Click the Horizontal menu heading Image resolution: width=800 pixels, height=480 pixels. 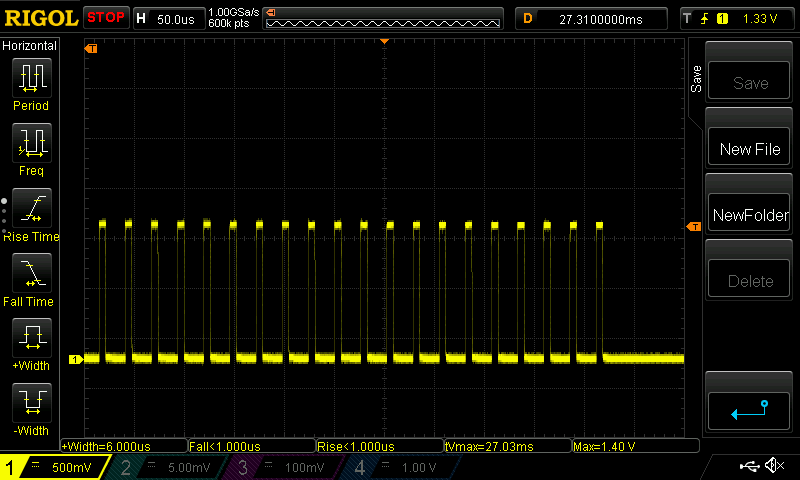click(30, 46)
